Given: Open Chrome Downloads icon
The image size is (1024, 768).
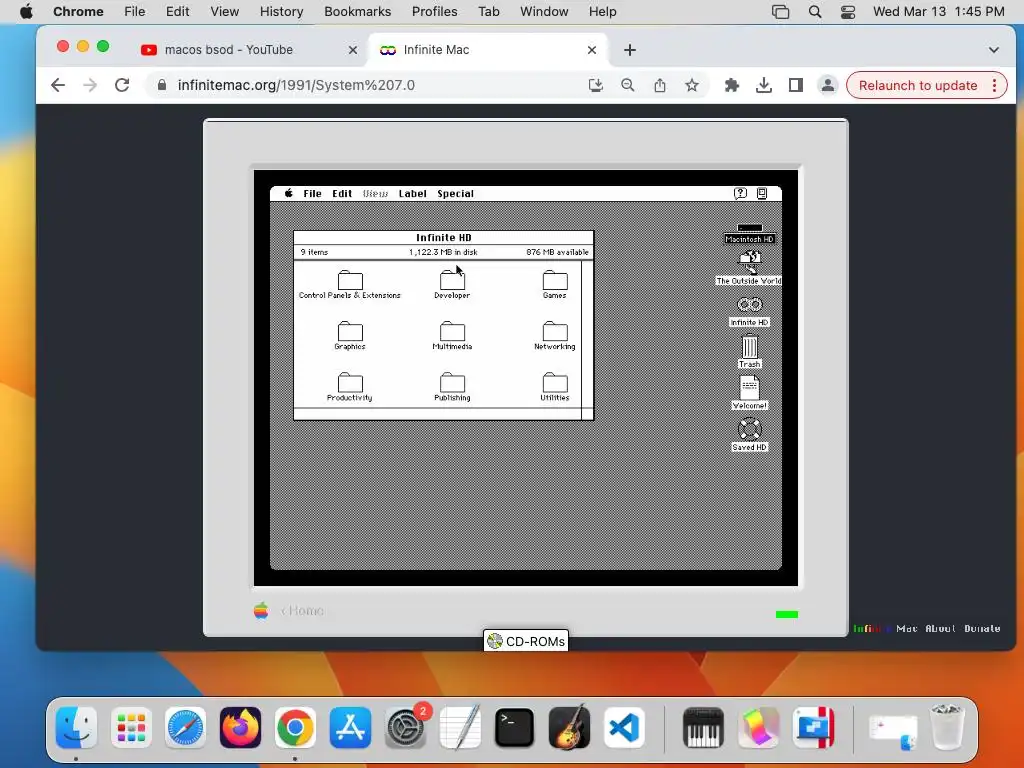Looking at the screenshot, I should tap(763, 85).
